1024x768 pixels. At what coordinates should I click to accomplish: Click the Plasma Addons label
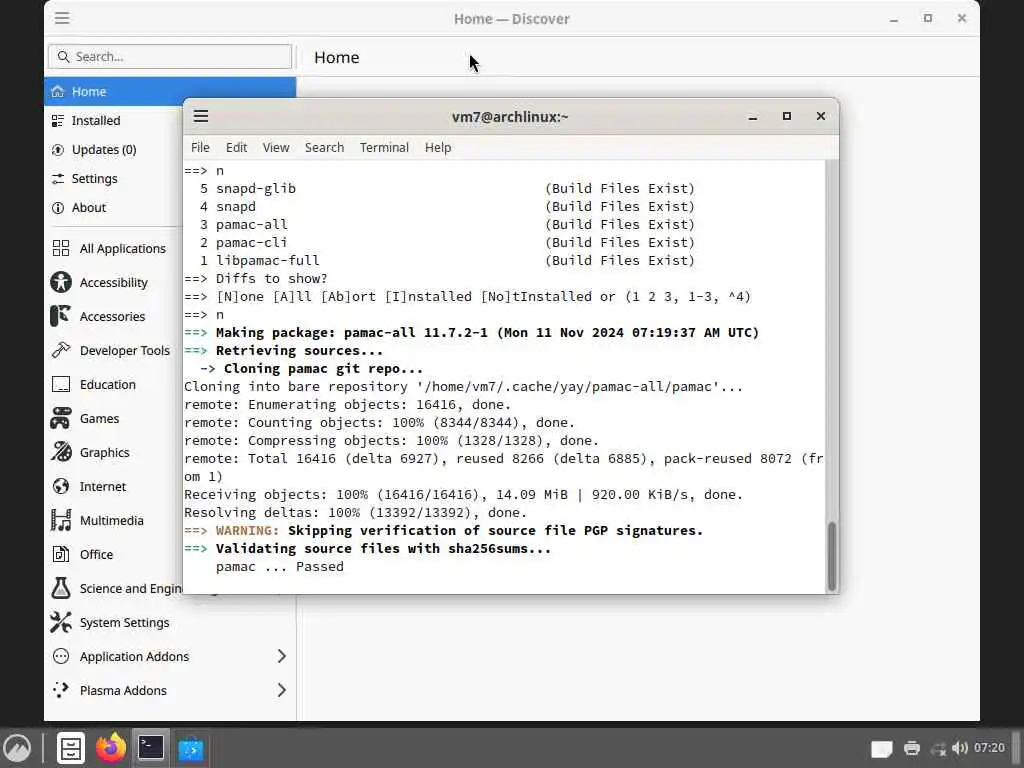tap(123, 691)
